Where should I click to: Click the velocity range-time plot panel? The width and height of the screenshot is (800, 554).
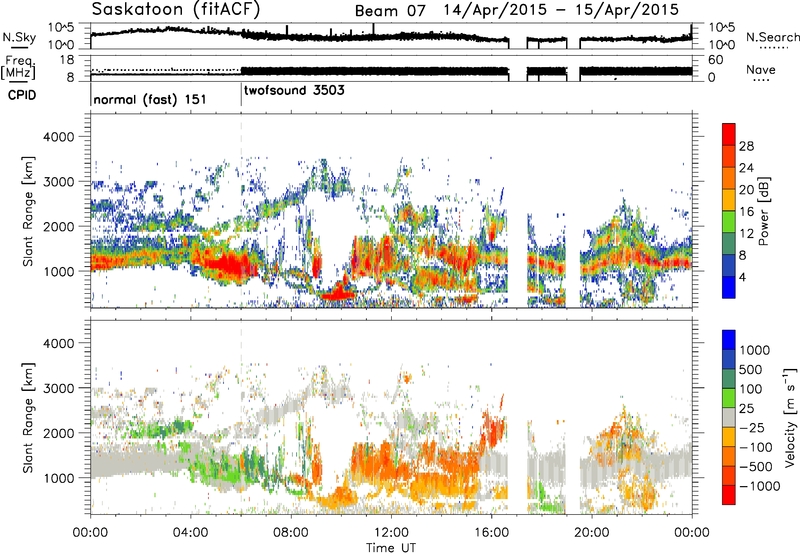pyautogui.click(x=391, y=417)
